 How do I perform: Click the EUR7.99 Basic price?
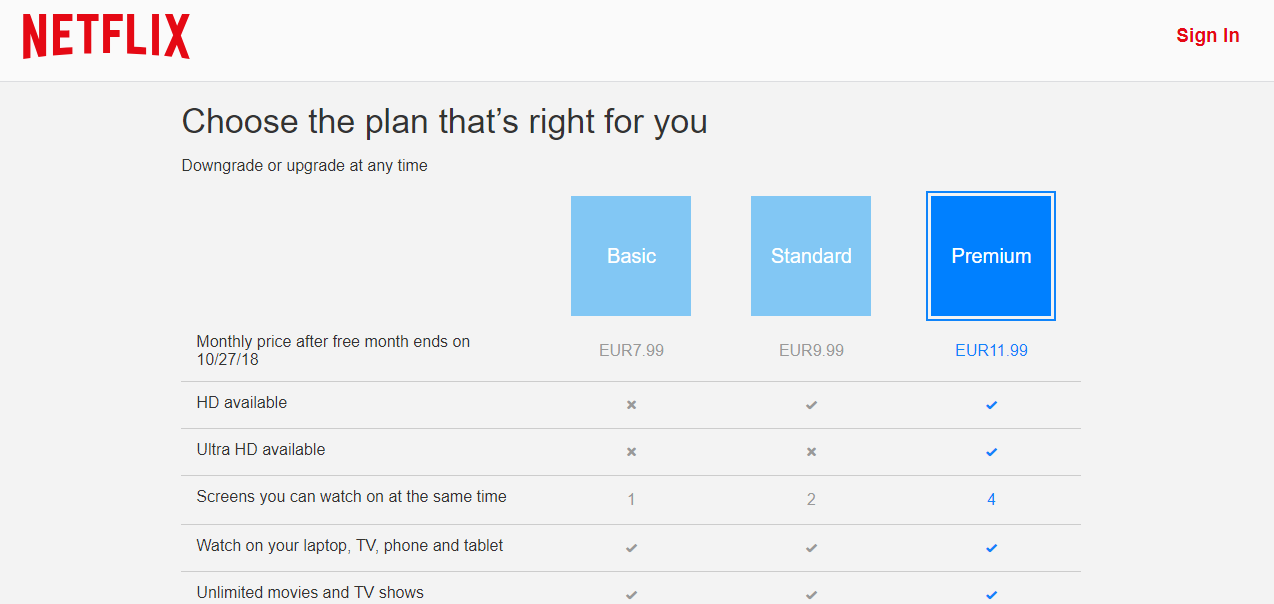631,350
